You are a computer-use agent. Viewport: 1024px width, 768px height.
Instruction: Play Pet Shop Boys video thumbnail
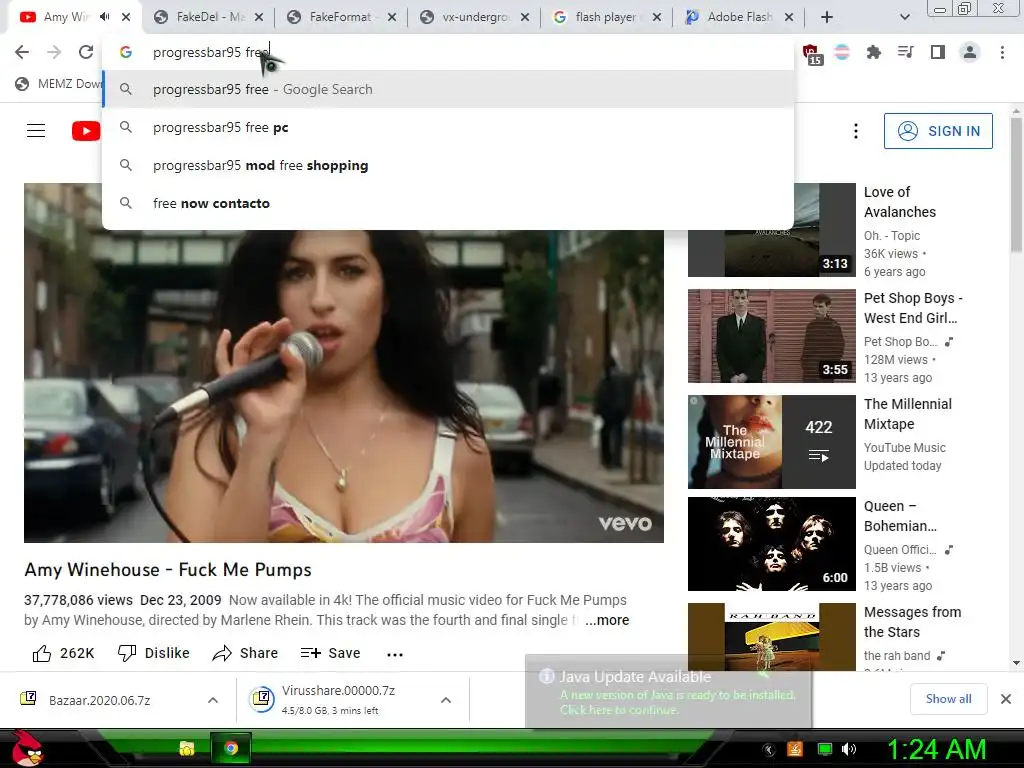coord(771,336)
